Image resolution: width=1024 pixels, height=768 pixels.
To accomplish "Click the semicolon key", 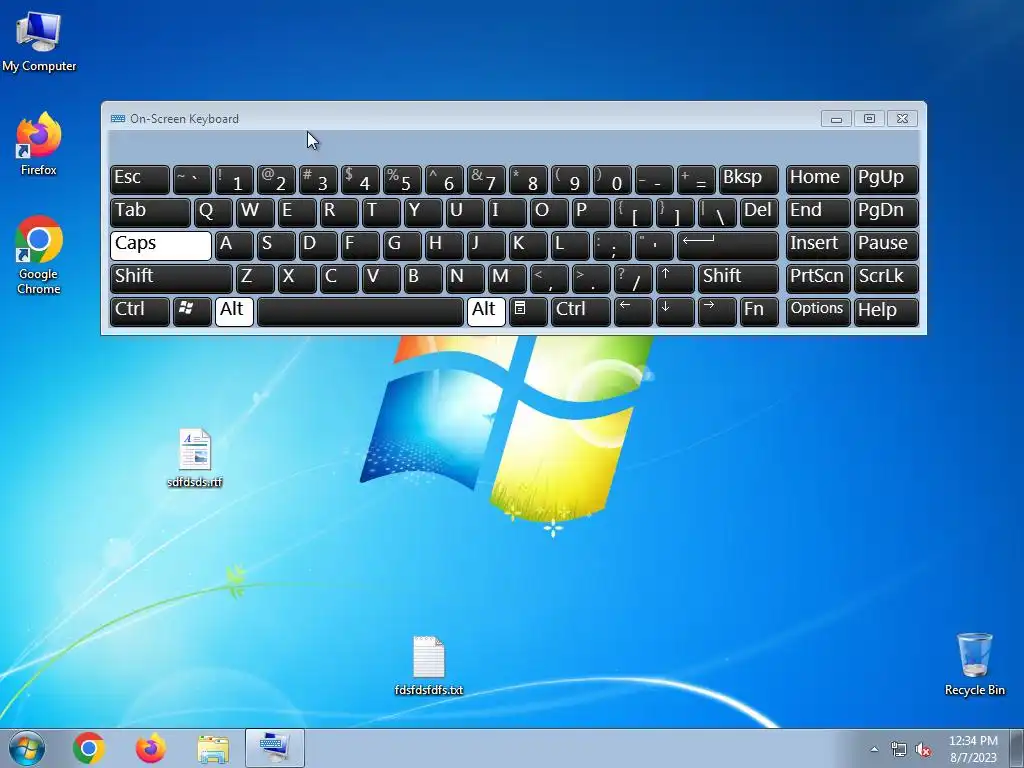I will 612,246.
